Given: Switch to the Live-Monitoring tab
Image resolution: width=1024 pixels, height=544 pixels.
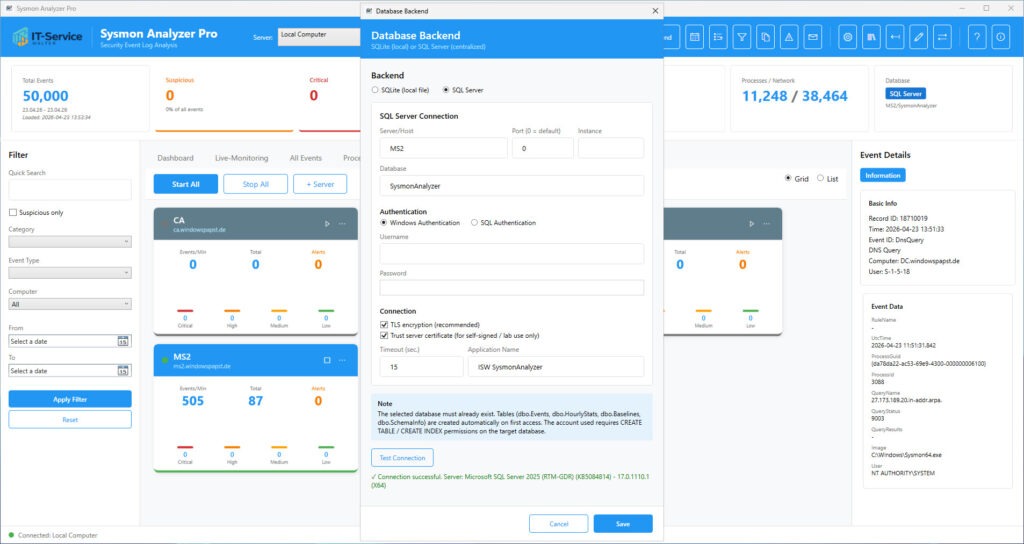Looking at the screenshot, I should click(241, 158).
